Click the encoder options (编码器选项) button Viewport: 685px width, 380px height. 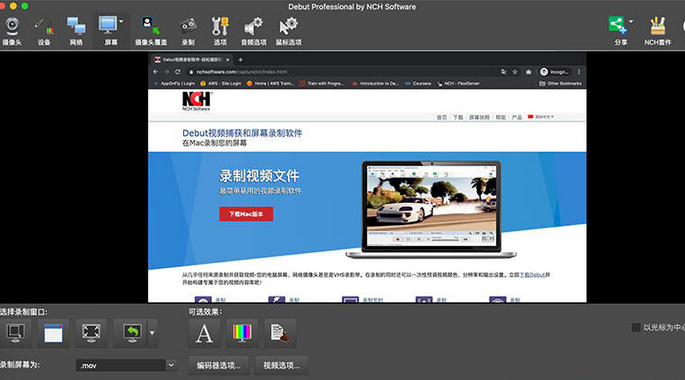pos(219,365)
